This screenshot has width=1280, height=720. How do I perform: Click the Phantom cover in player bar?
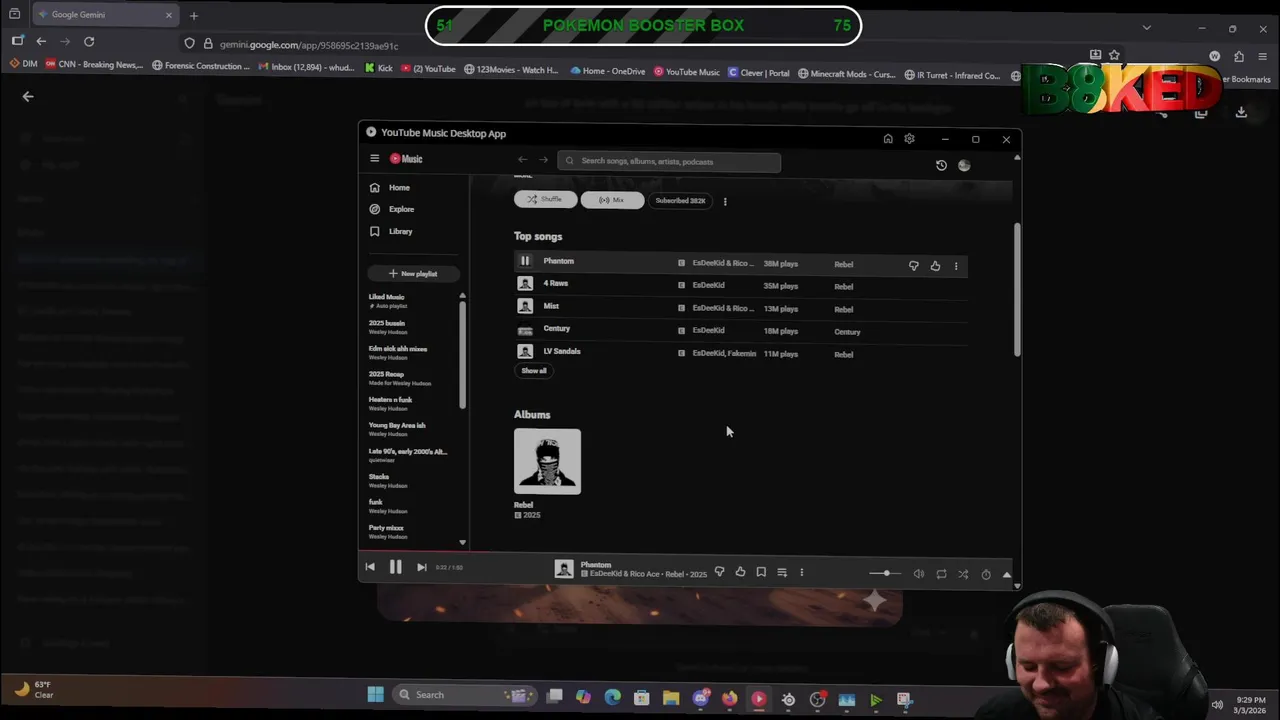coord(564,569)
